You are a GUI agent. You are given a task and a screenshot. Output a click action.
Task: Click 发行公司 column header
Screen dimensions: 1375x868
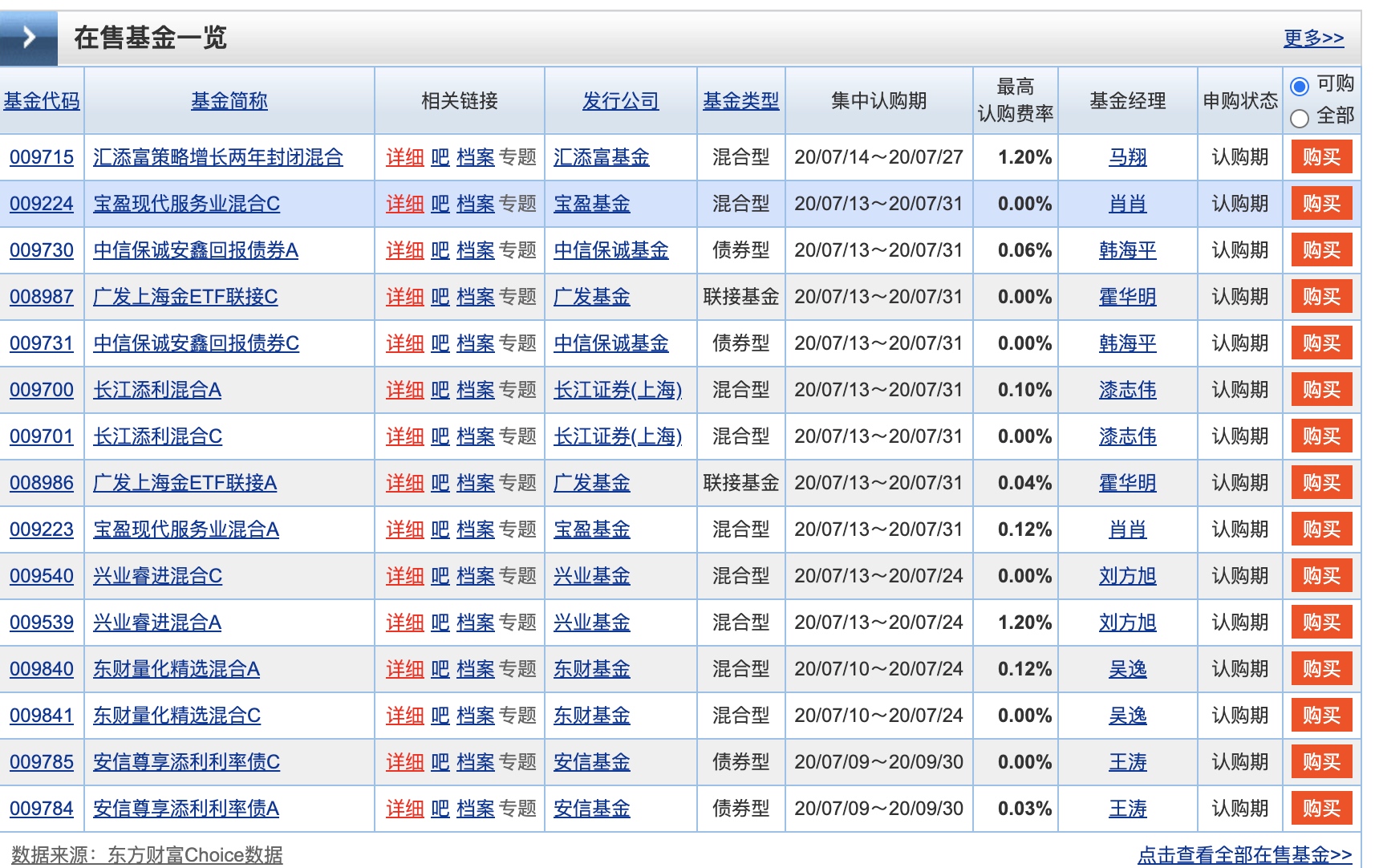620,101
